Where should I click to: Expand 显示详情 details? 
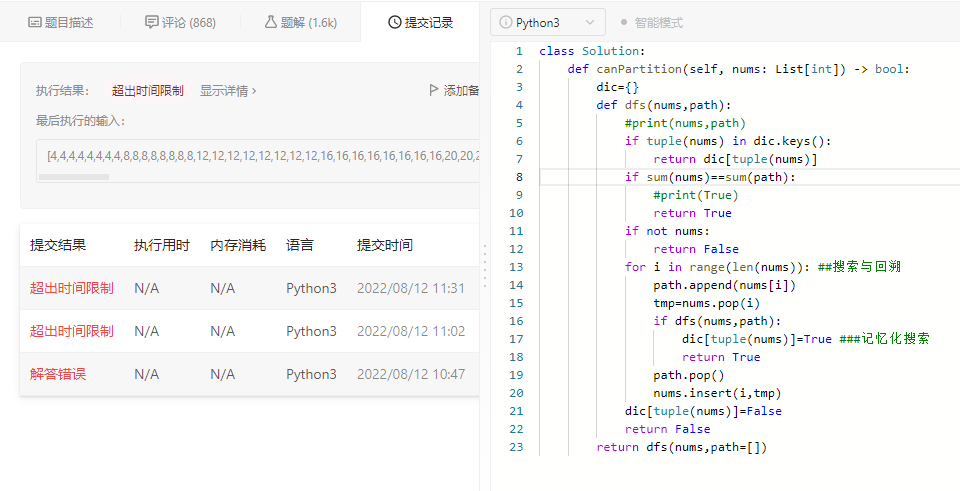click(x=228, y=91)
